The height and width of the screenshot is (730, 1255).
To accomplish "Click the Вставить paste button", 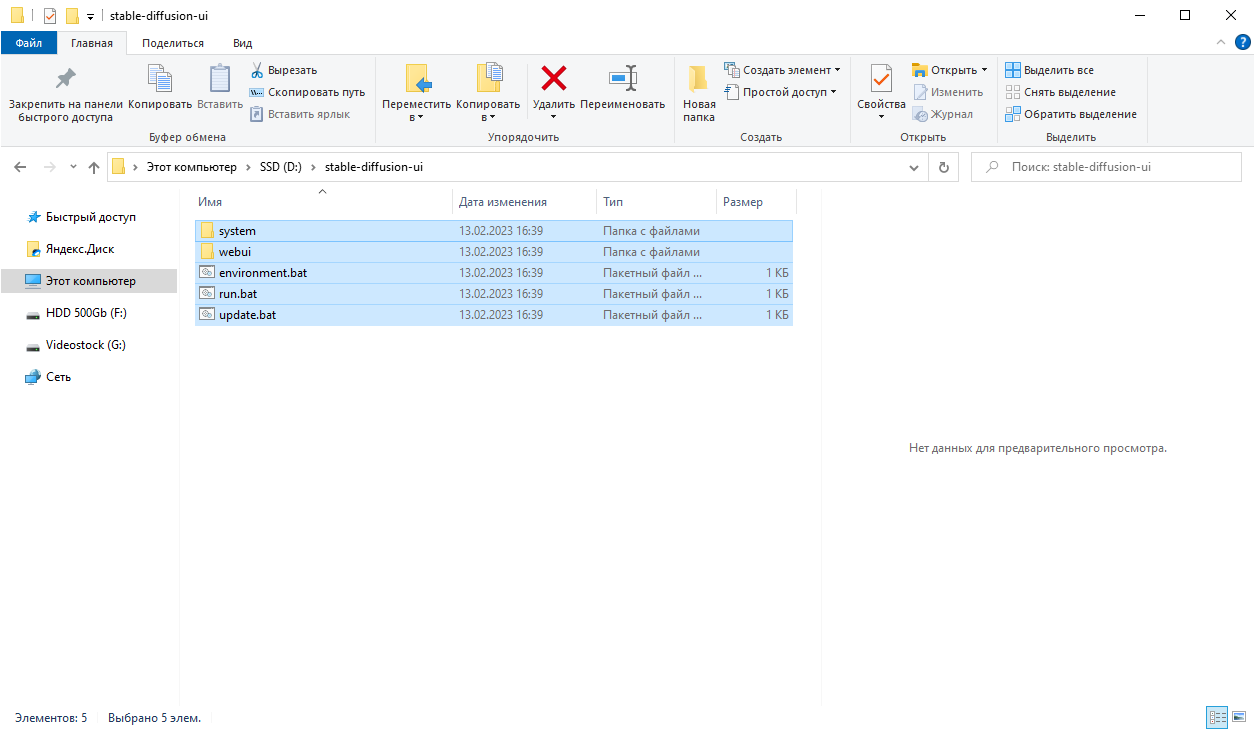I will coord(220,89).
